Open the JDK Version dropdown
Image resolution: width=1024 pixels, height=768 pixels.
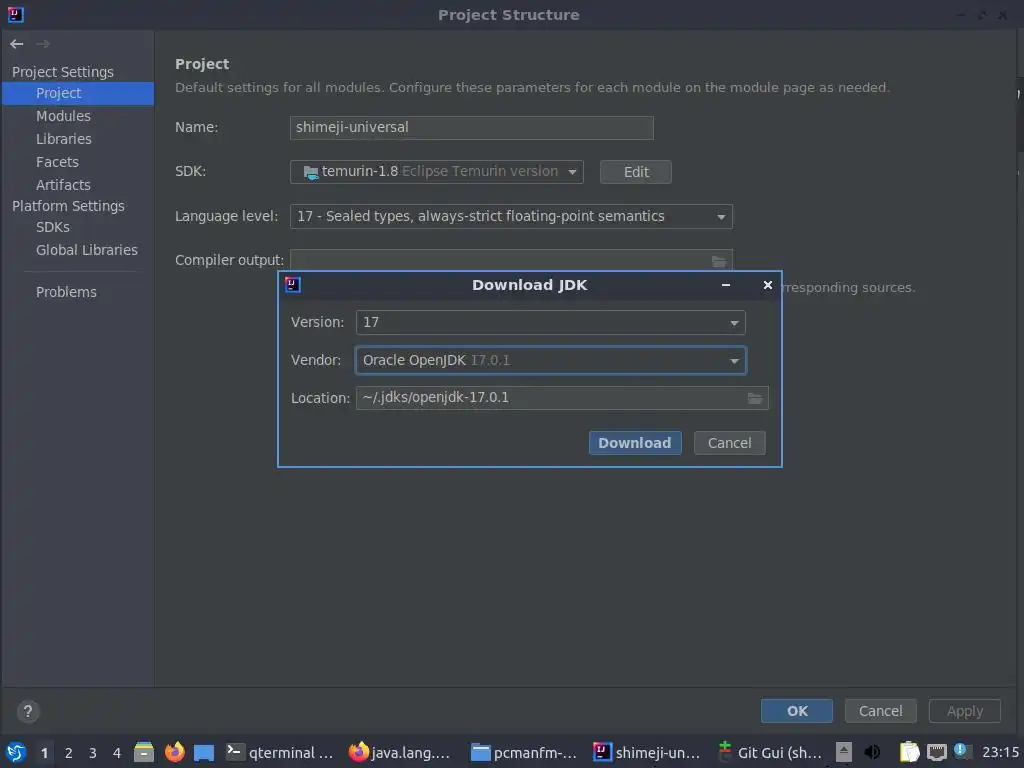tap(550, 323)
